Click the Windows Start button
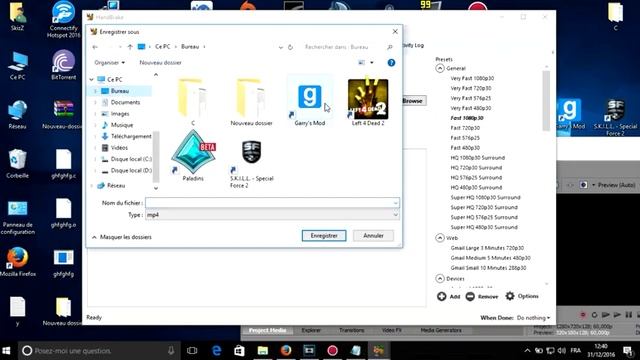This screenshot has width=640, height=360. tap(7, 351)
